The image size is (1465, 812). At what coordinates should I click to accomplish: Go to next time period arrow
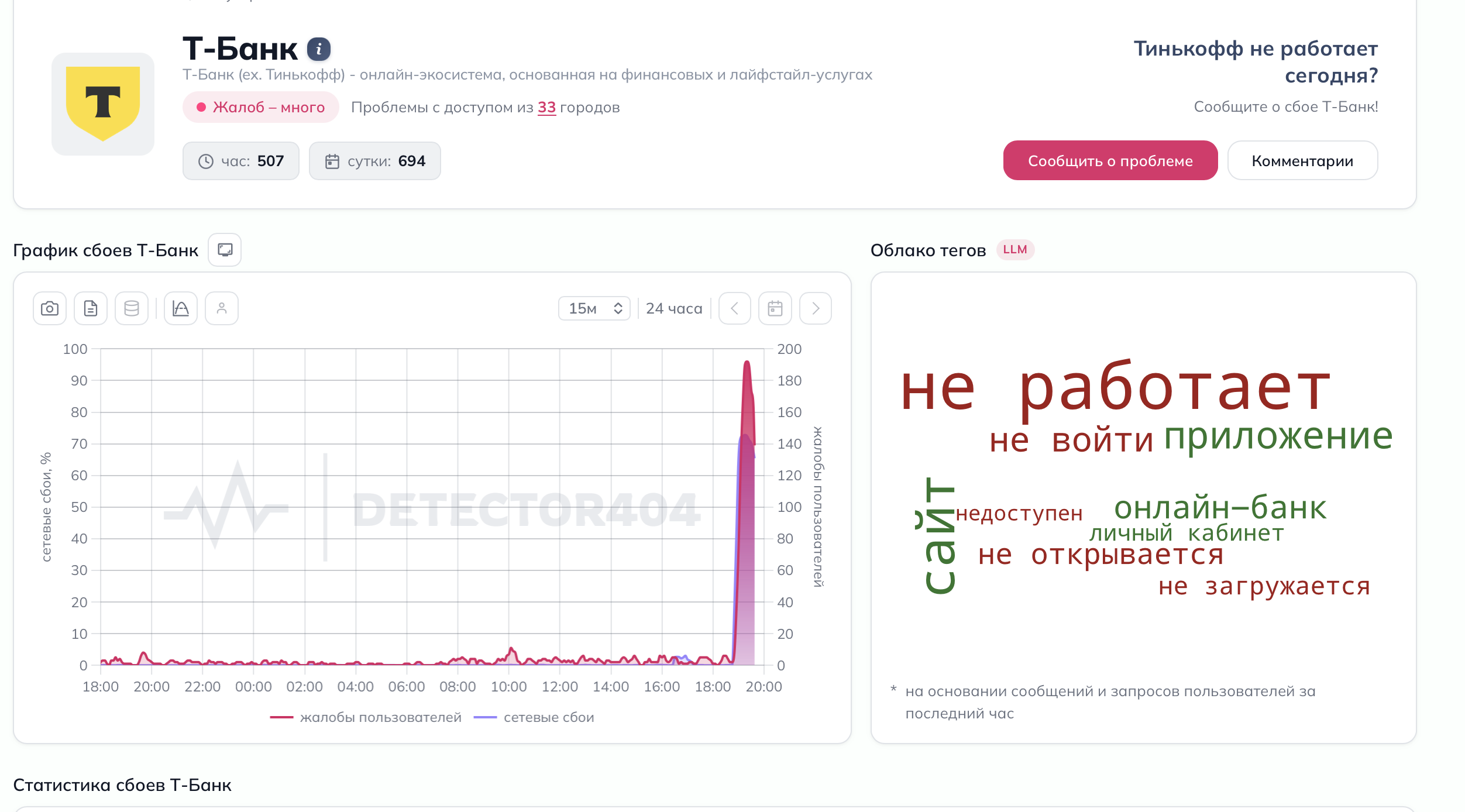click(x=816, y=308)
